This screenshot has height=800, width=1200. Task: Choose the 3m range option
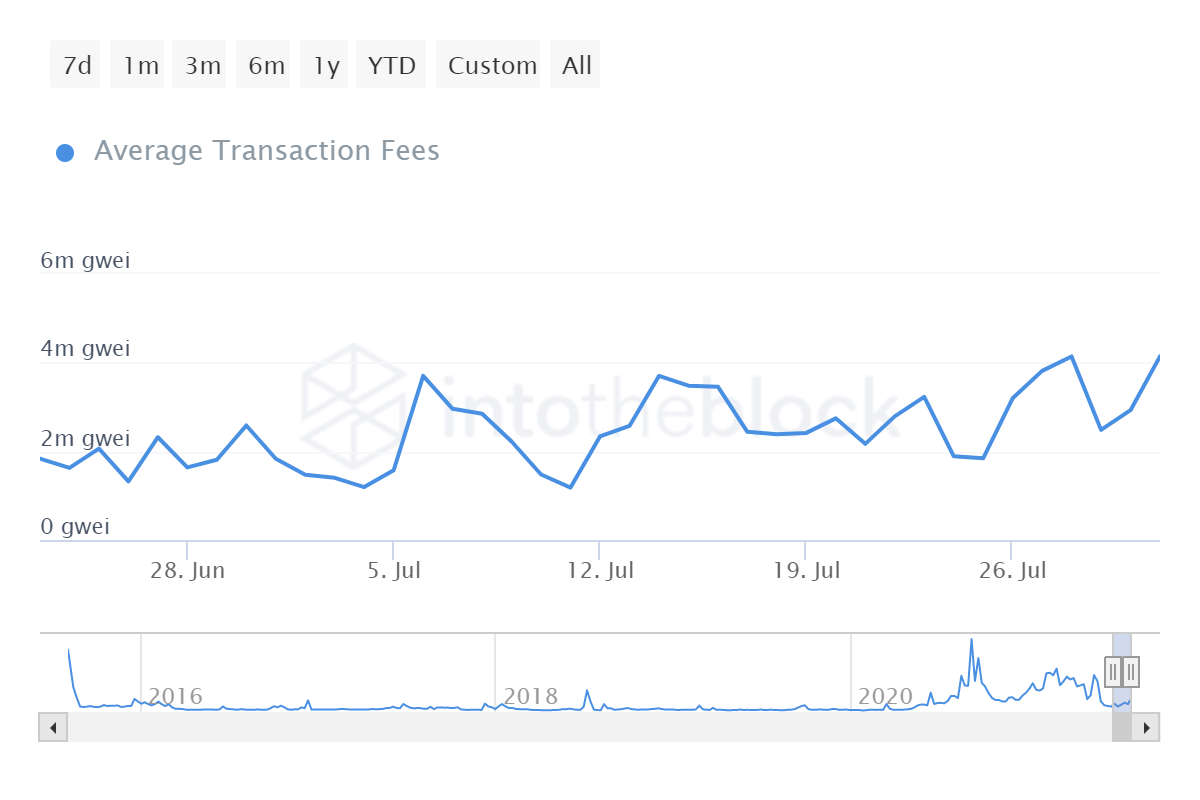click(202, 66)
